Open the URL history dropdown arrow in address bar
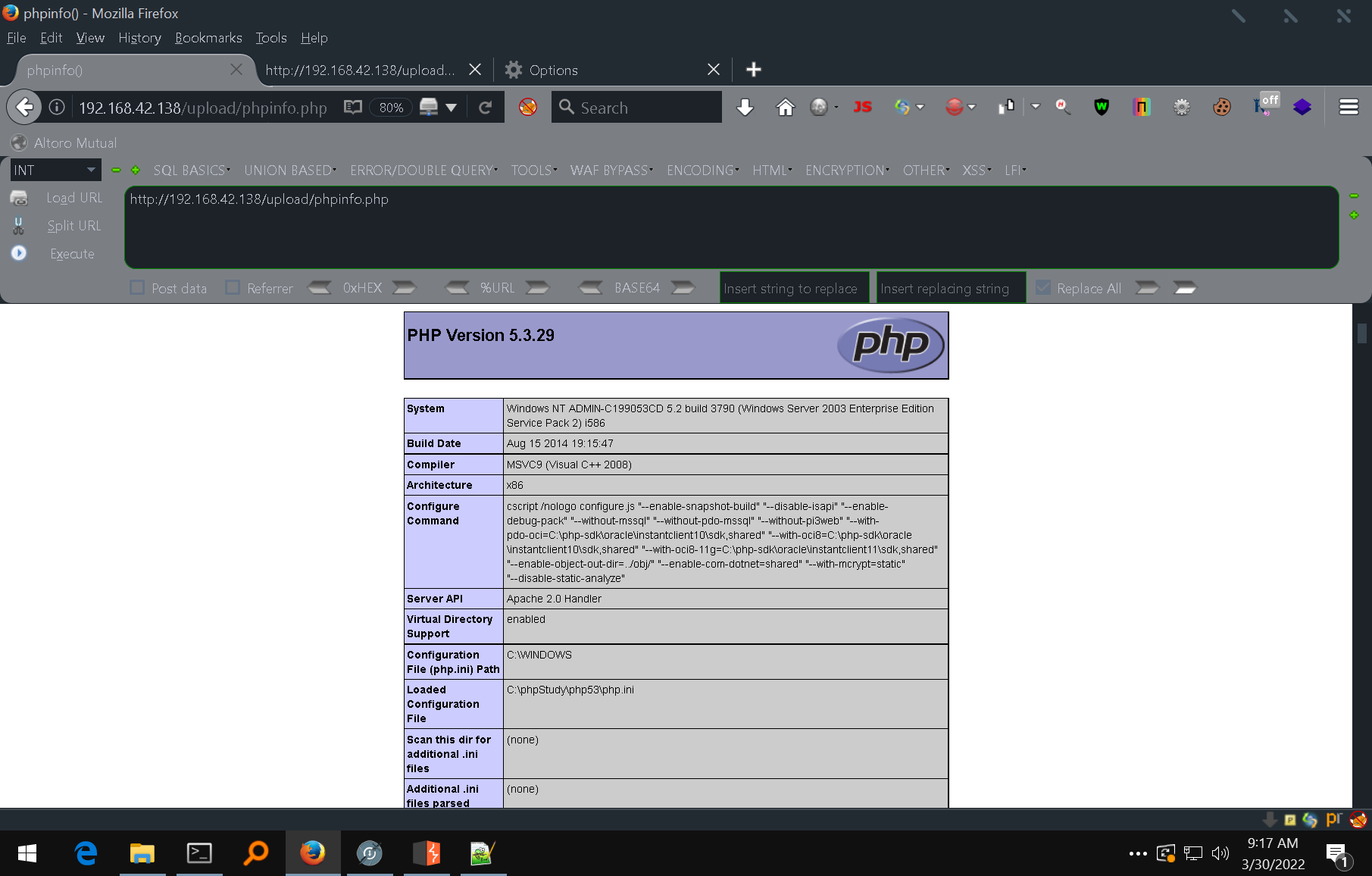The image size is (1372, 876). tap(452, 108)
